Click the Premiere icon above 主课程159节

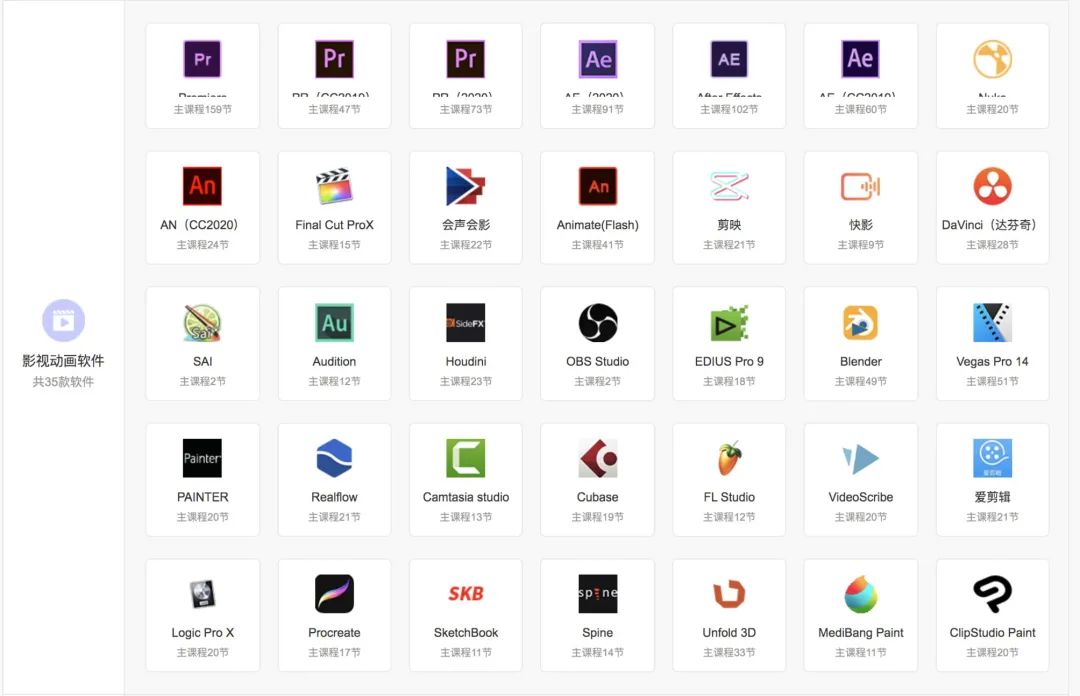[x=202, y=59]
